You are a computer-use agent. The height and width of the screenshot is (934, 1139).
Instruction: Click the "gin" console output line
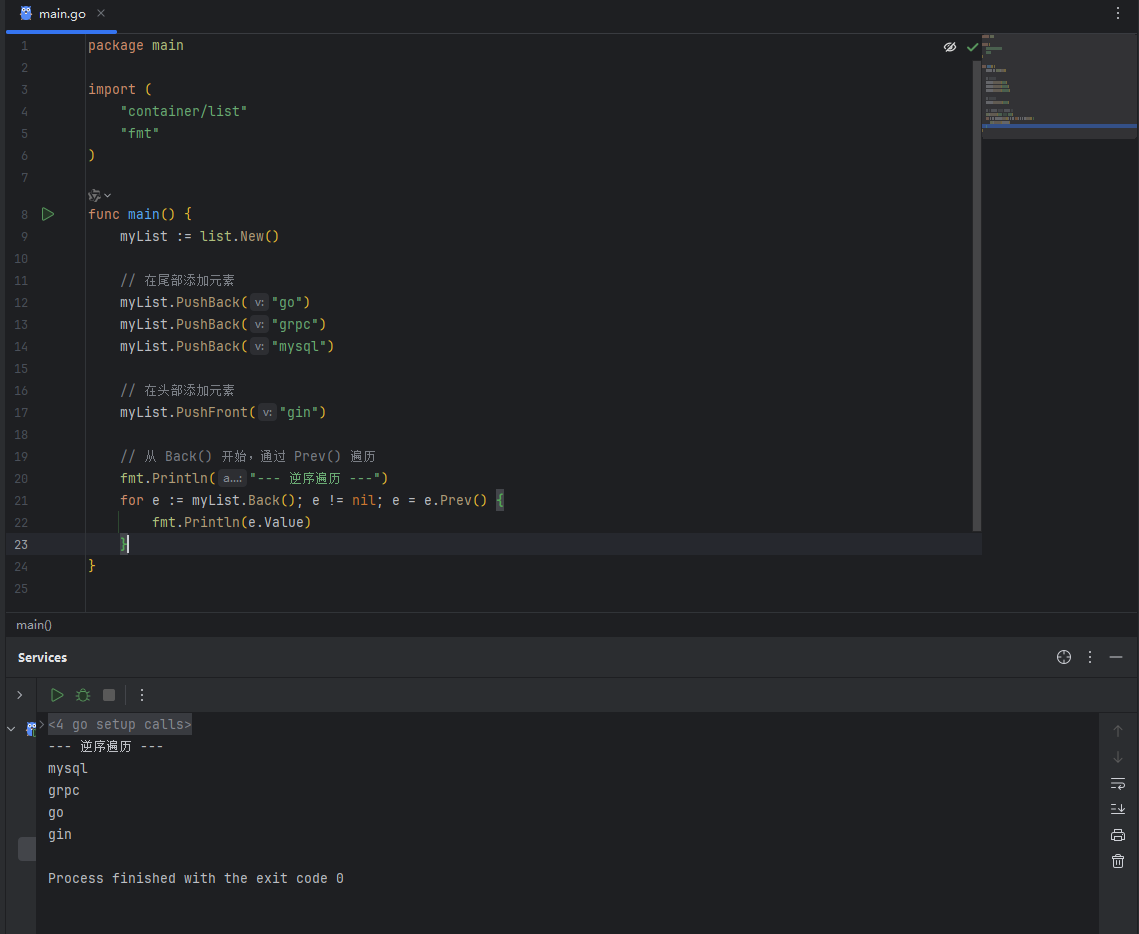click(x=60, y=834)
